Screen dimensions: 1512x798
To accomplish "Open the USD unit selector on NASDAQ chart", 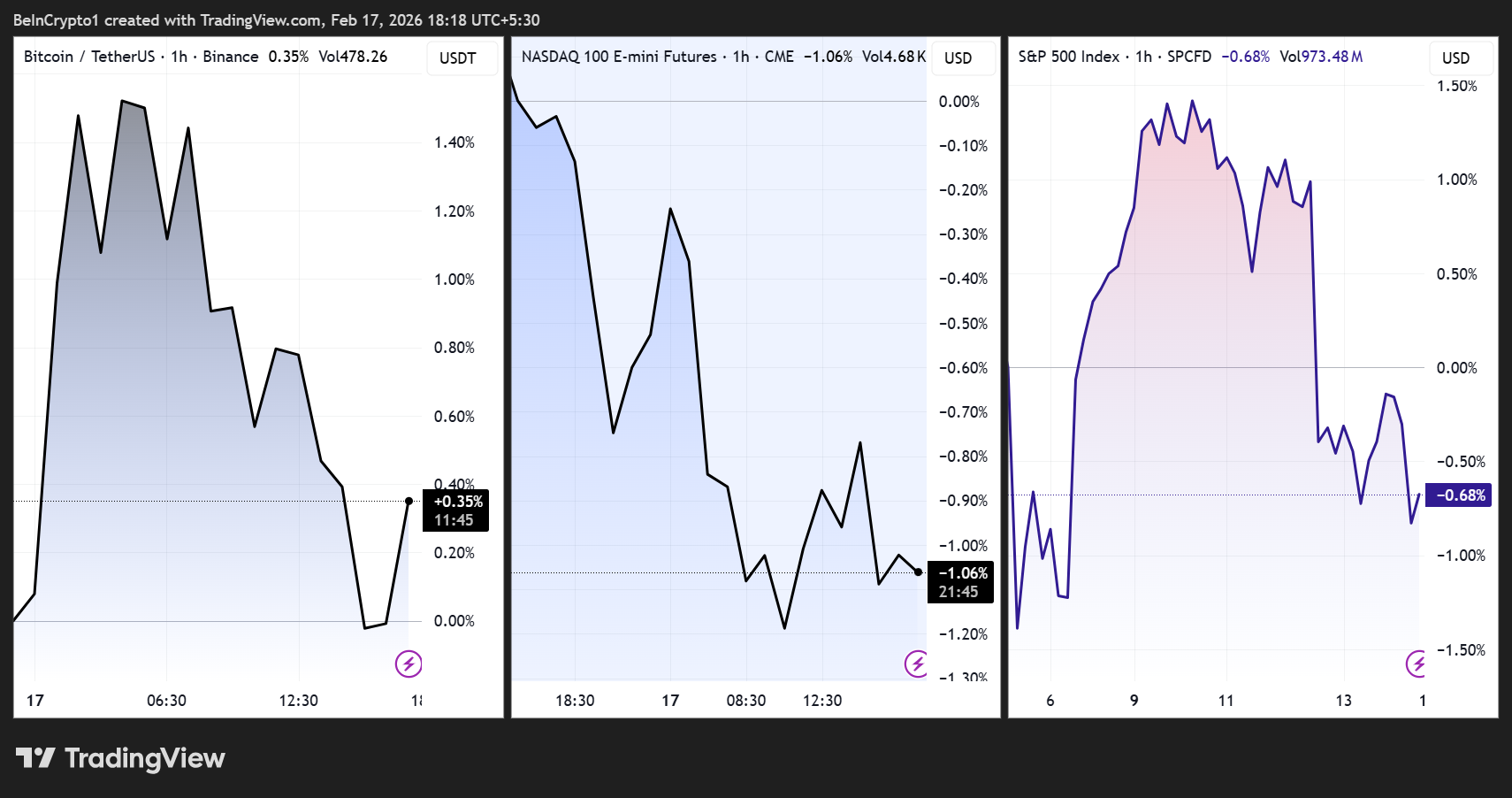I will click(x=963, y=58).
